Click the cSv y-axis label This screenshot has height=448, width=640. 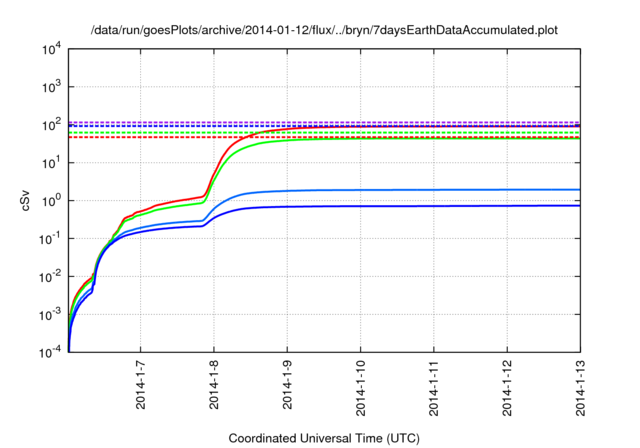25,201
